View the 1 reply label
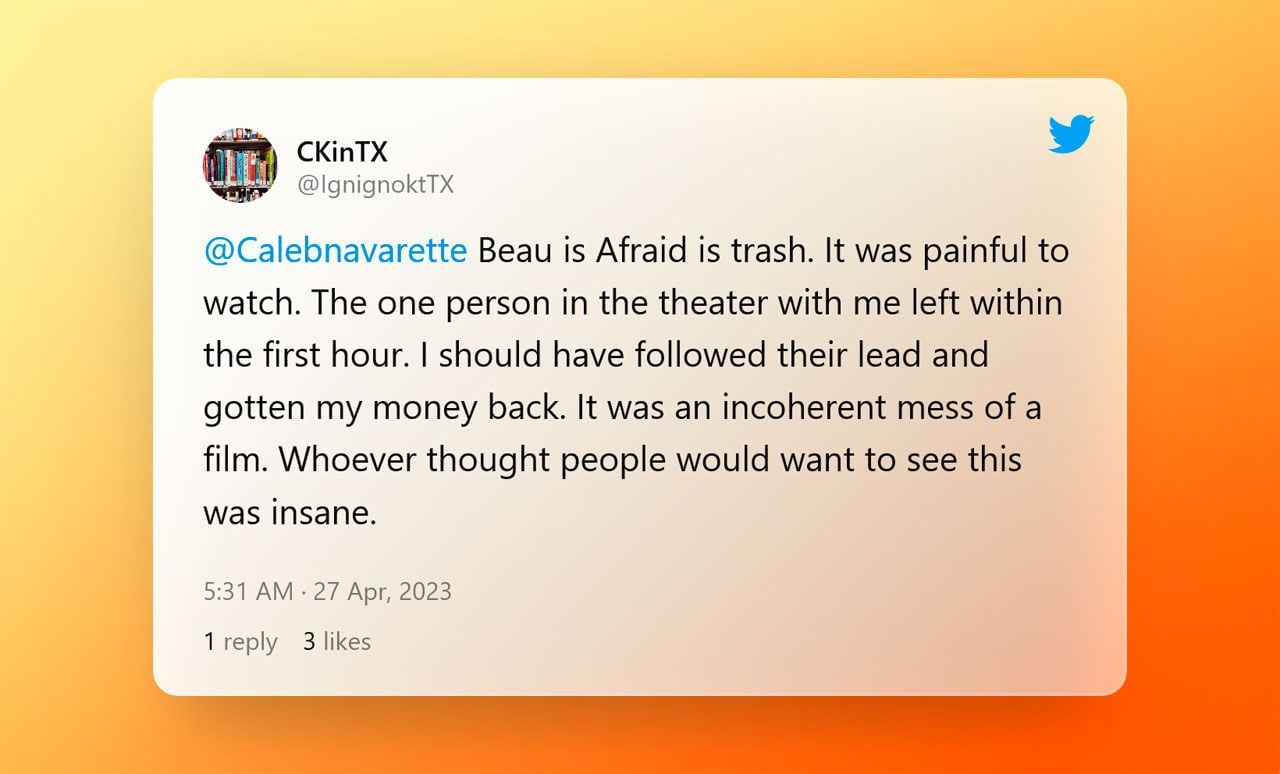The width and height of the screenshot is (1280, 774). 241,642
